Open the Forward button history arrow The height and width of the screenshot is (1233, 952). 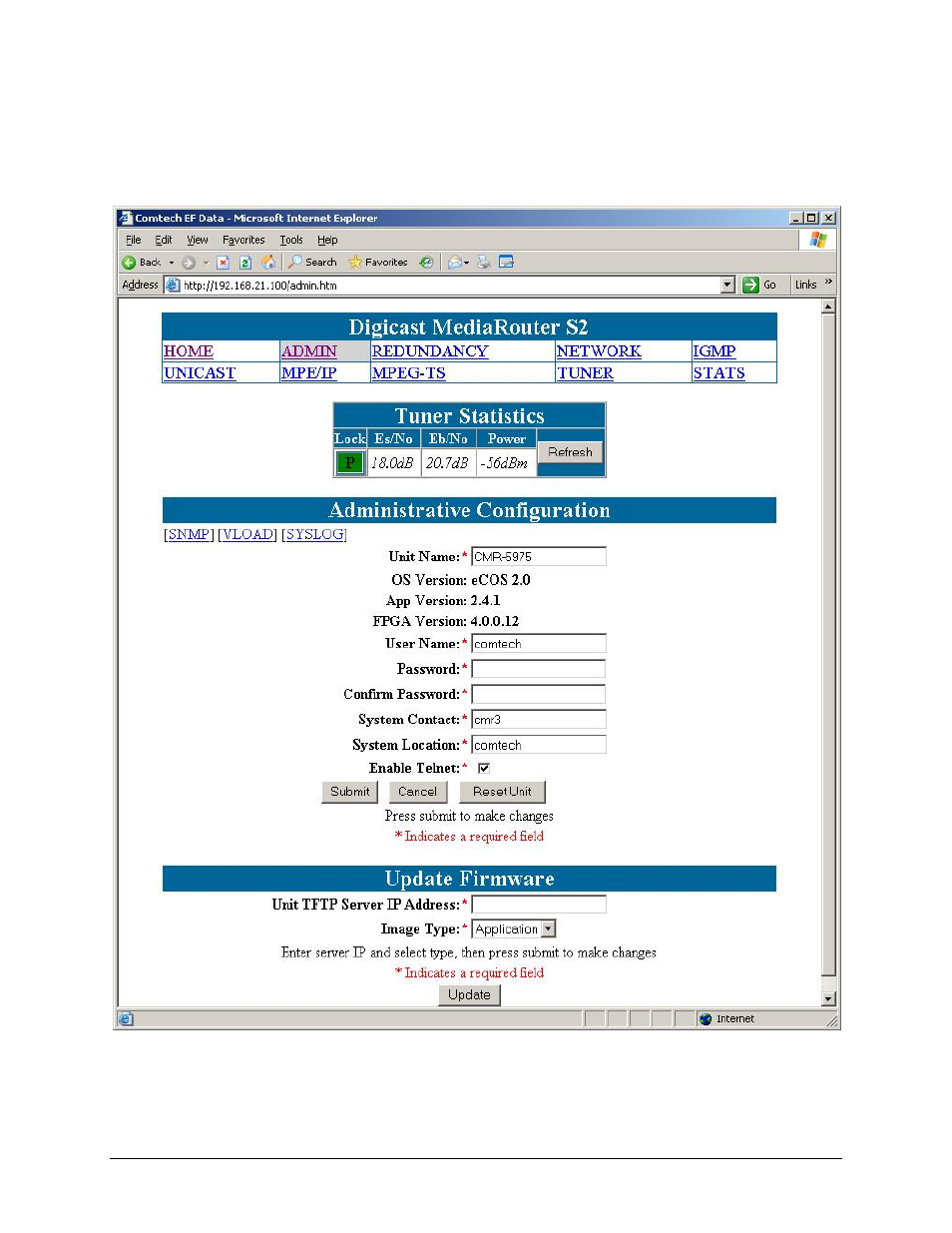coord(206,263)
